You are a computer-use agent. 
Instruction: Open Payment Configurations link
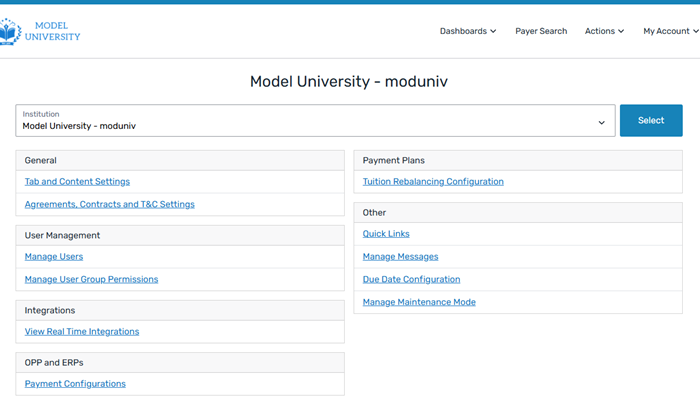[75, 383]
